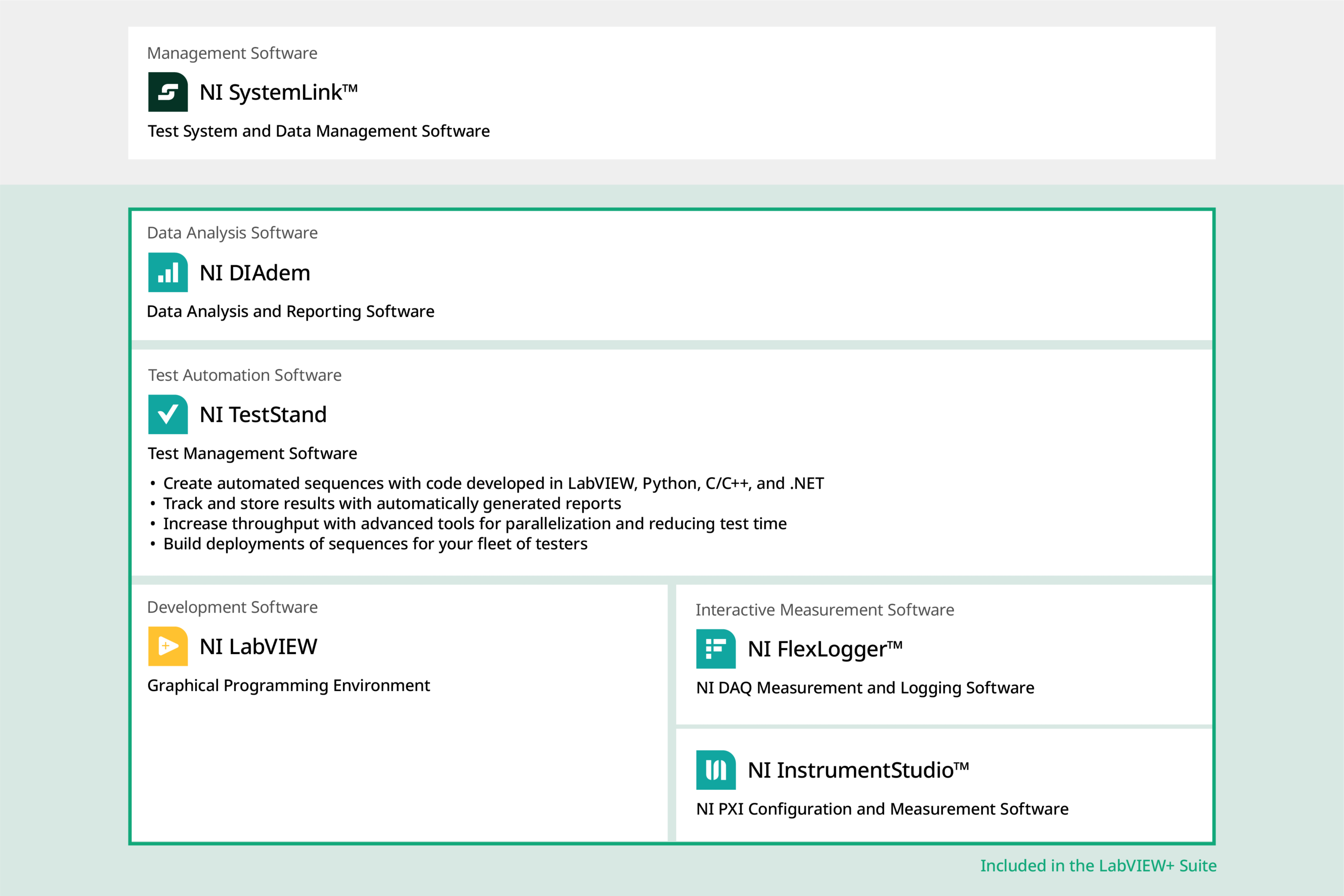Click the Development Software category label

click(232, 607)
